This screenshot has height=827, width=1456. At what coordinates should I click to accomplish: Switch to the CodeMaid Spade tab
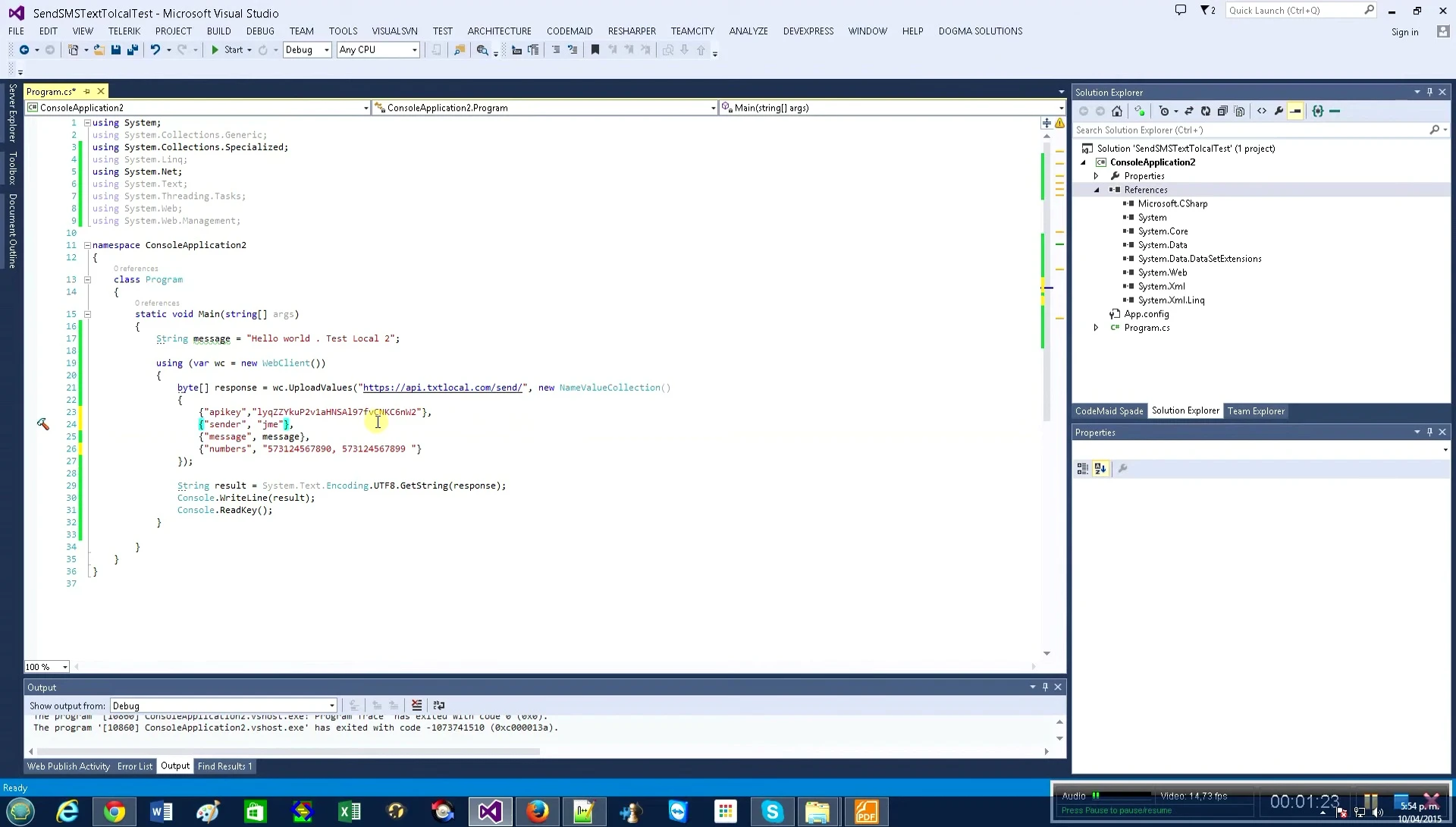click(1109, 411)
